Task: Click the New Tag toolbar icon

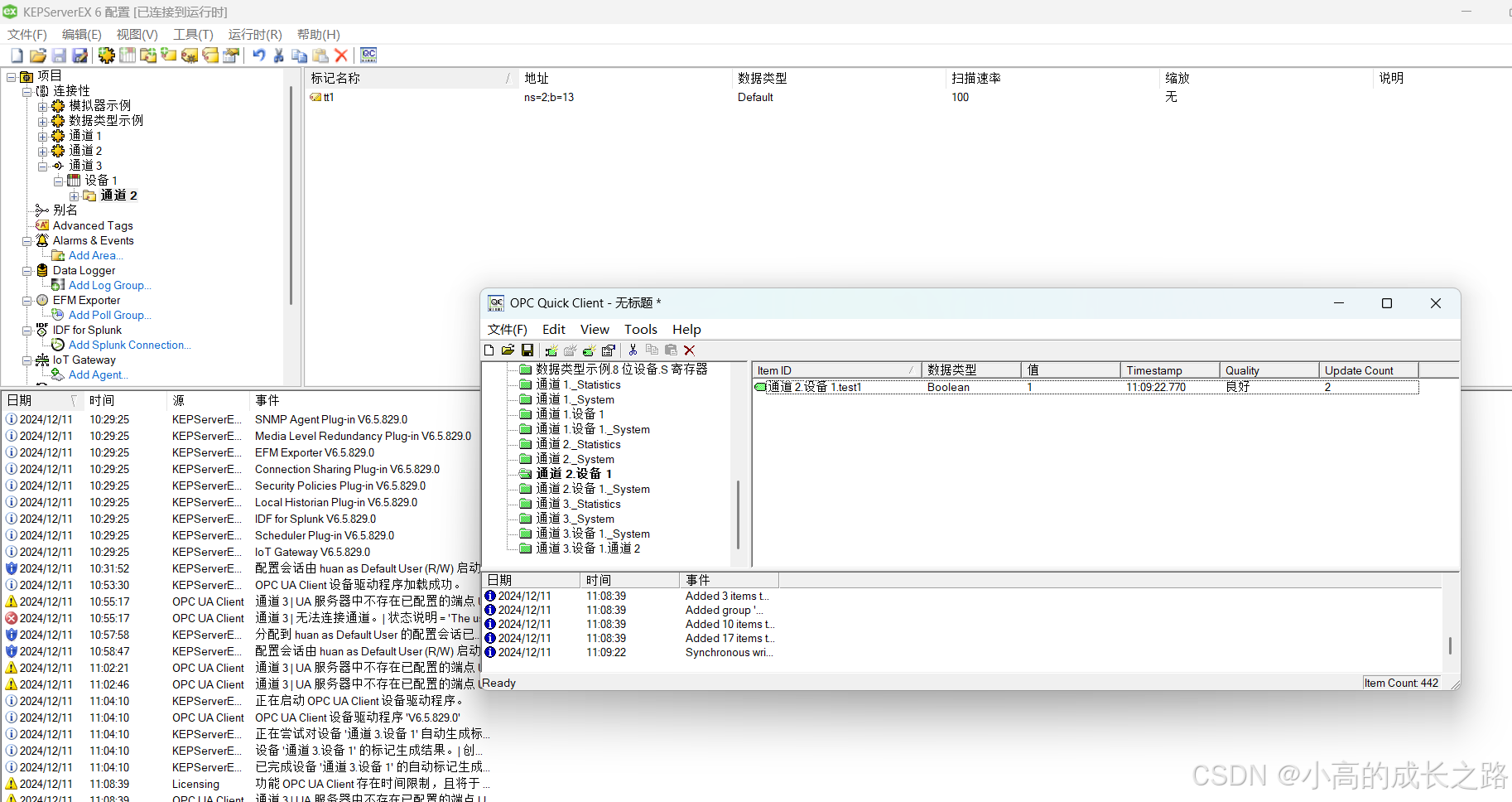Action: [169, 56]
